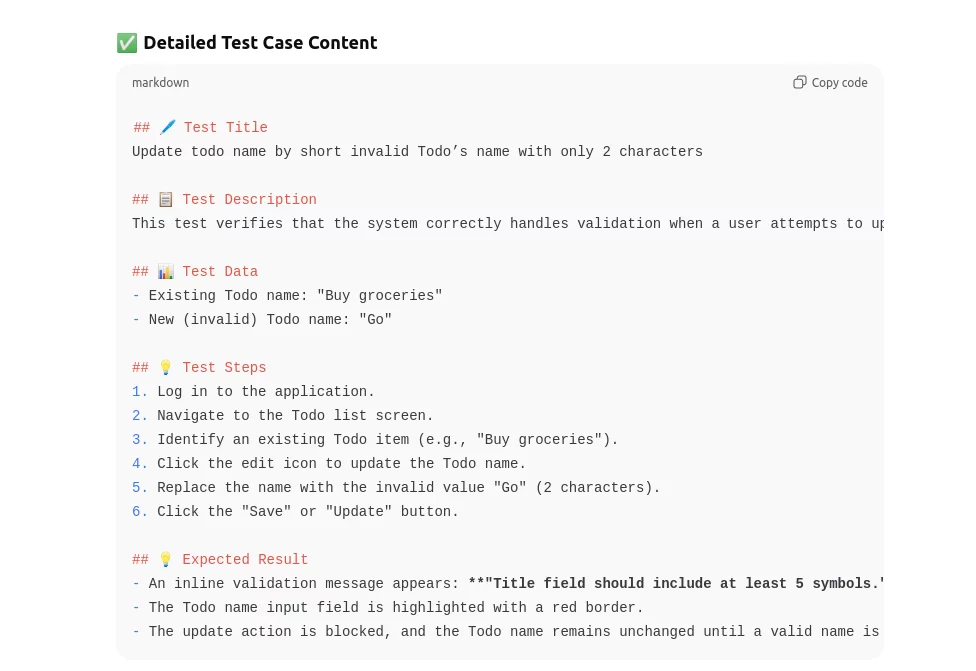Click the line starting This test verifies
The width and height of the screenshot is (976, 671).
point(507,224)
